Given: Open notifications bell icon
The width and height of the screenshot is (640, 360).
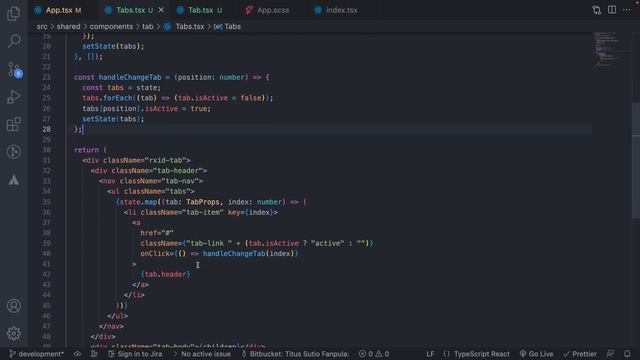Looking at the screenshot, I should coord(627,354).
